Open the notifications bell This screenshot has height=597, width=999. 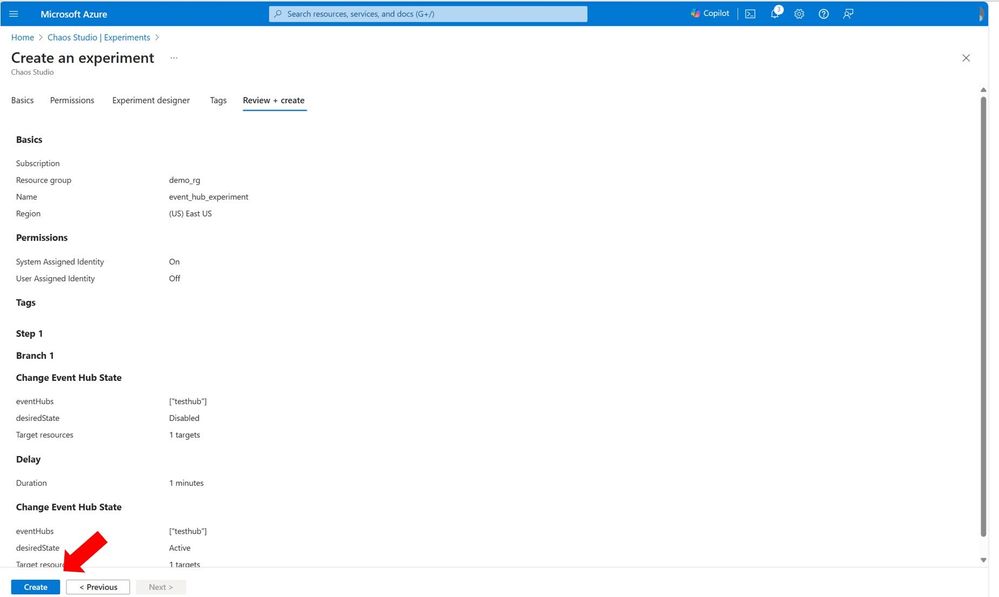[x=775, y=13]
